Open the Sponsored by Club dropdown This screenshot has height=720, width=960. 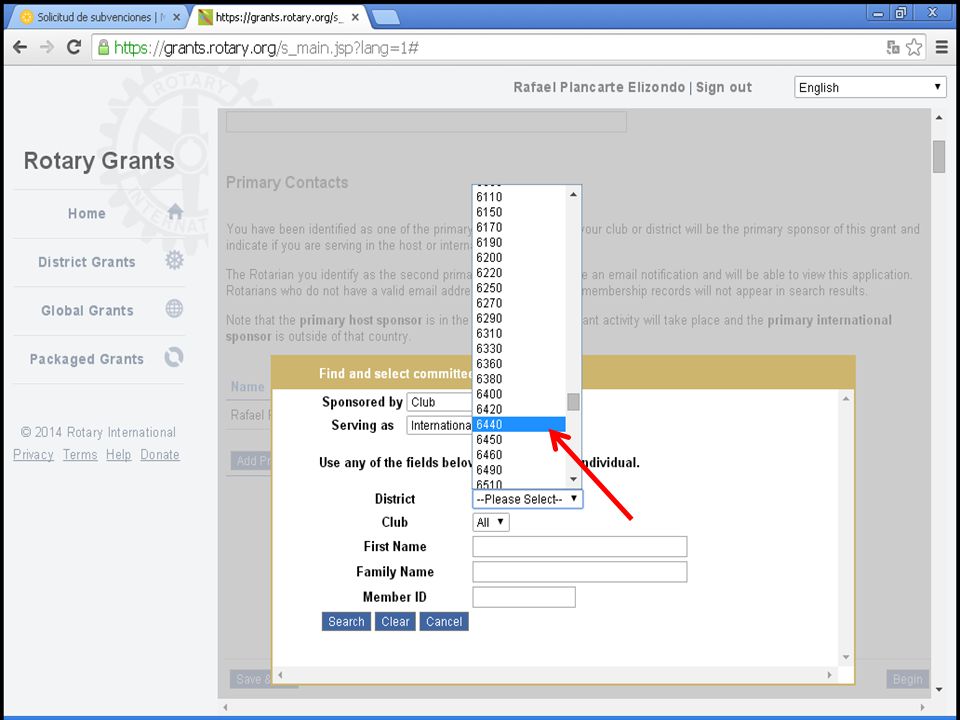tap(440, 402)
